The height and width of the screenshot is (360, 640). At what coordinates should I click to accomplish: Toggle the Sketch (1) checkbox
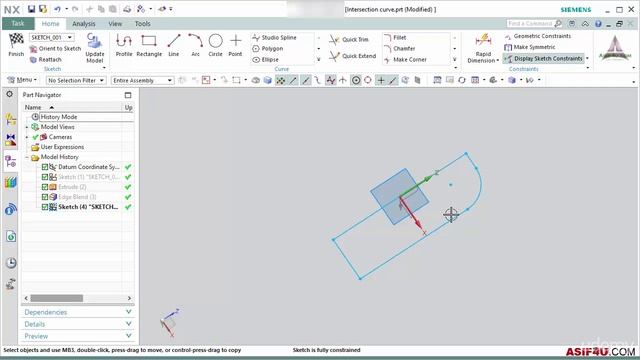45,177
